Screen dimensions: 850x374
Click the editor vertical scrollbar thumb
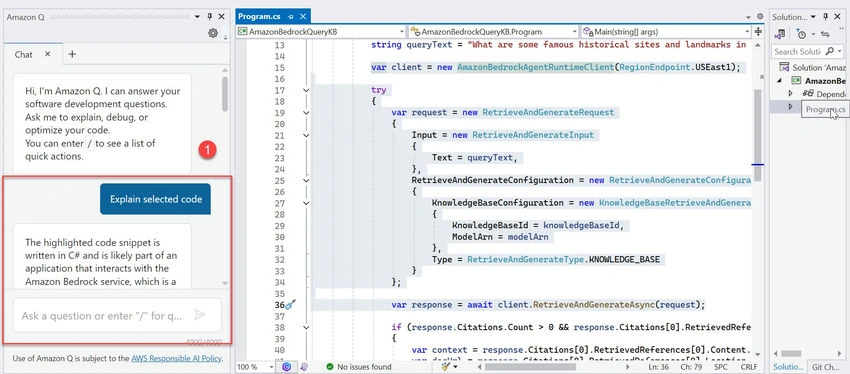tap(758, 136)
